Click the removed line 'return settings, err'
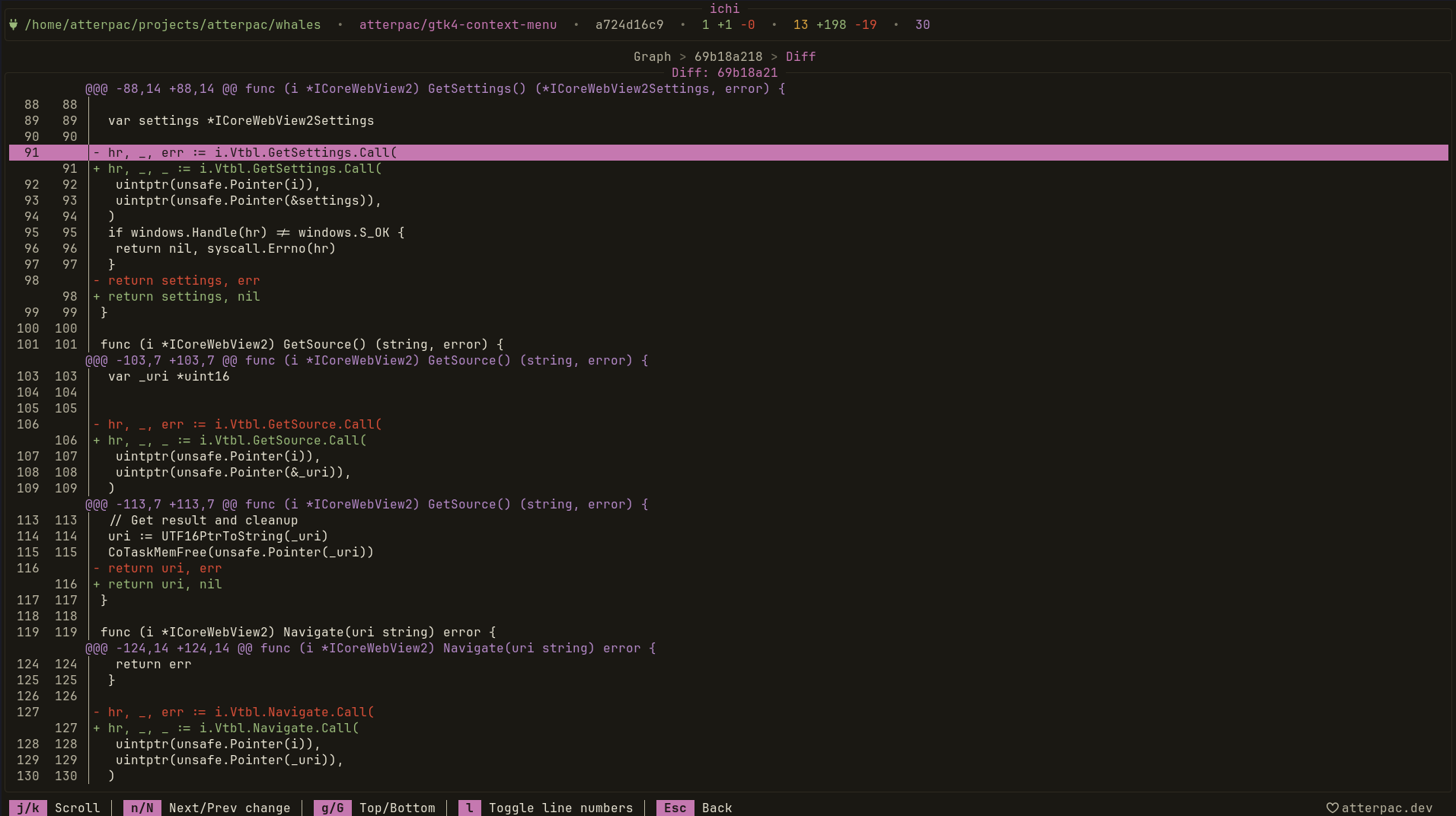This screenshot has width=1456, height=816. click(x=177, y=280)
